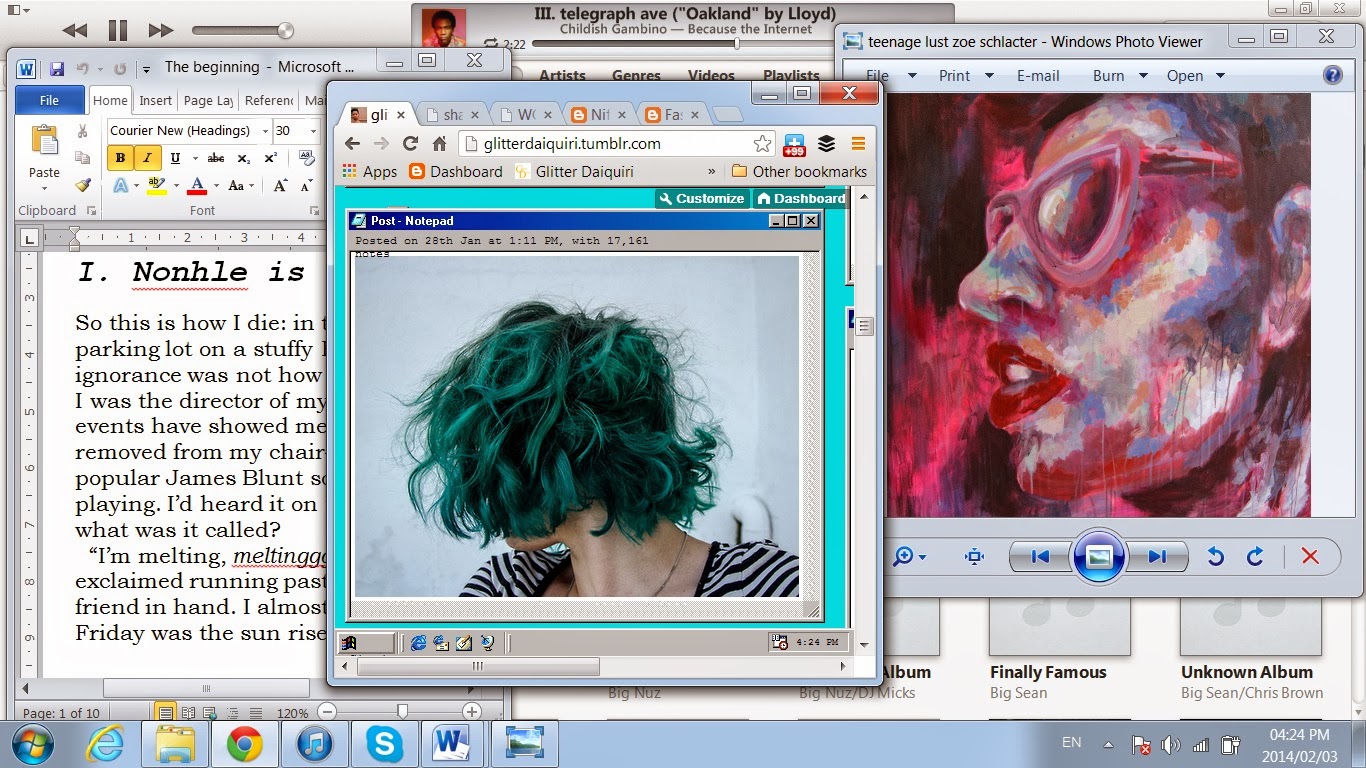
Task: Go to next image in Photo Viewer
Action: tap(1157, 557)
